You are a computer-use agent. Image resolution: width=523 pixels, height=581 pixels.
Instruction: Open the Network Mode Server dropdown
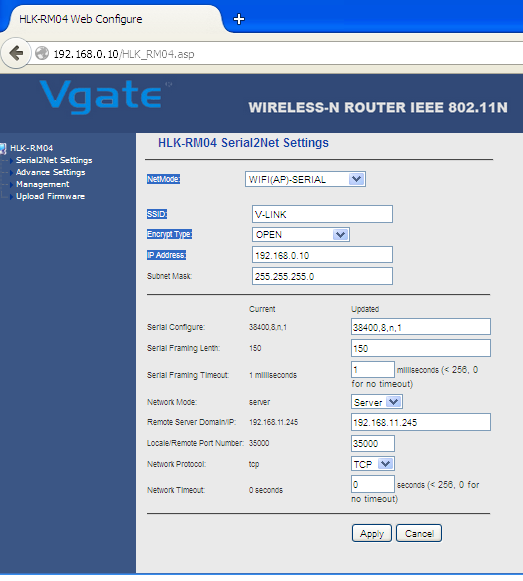[x=377, y=402]
